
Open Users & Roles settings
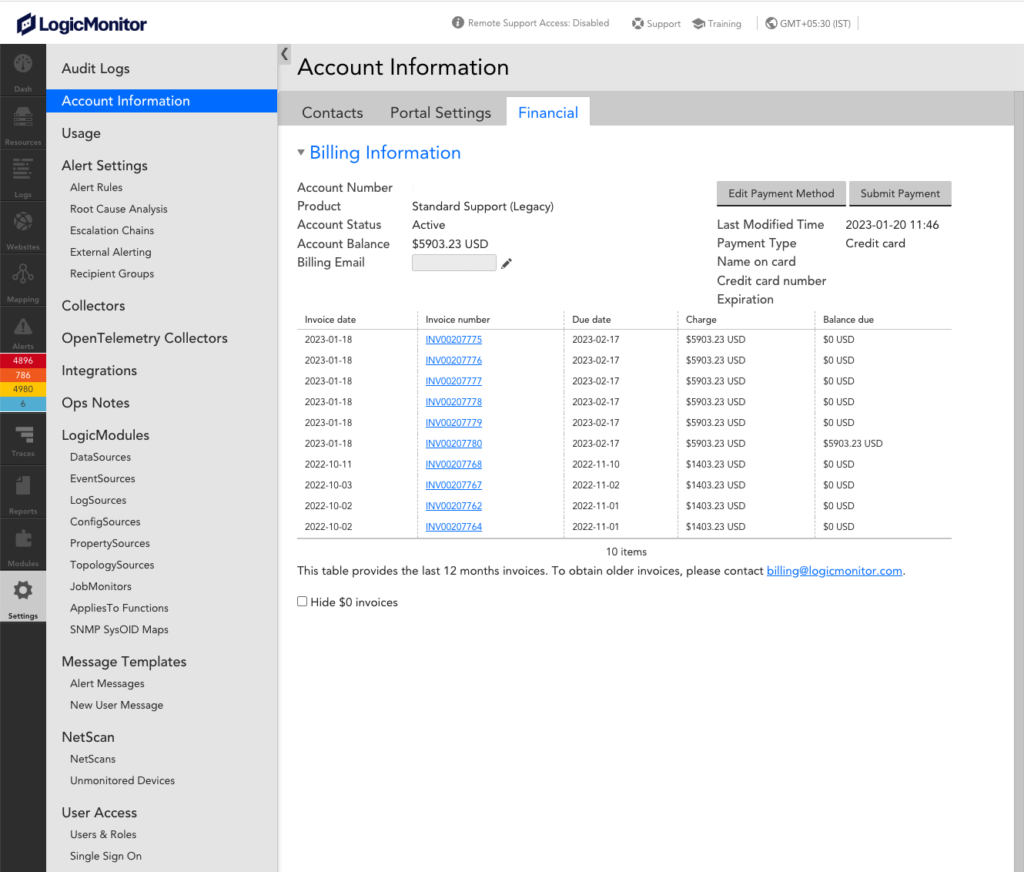pyautogui.click(x=103, y=835)
